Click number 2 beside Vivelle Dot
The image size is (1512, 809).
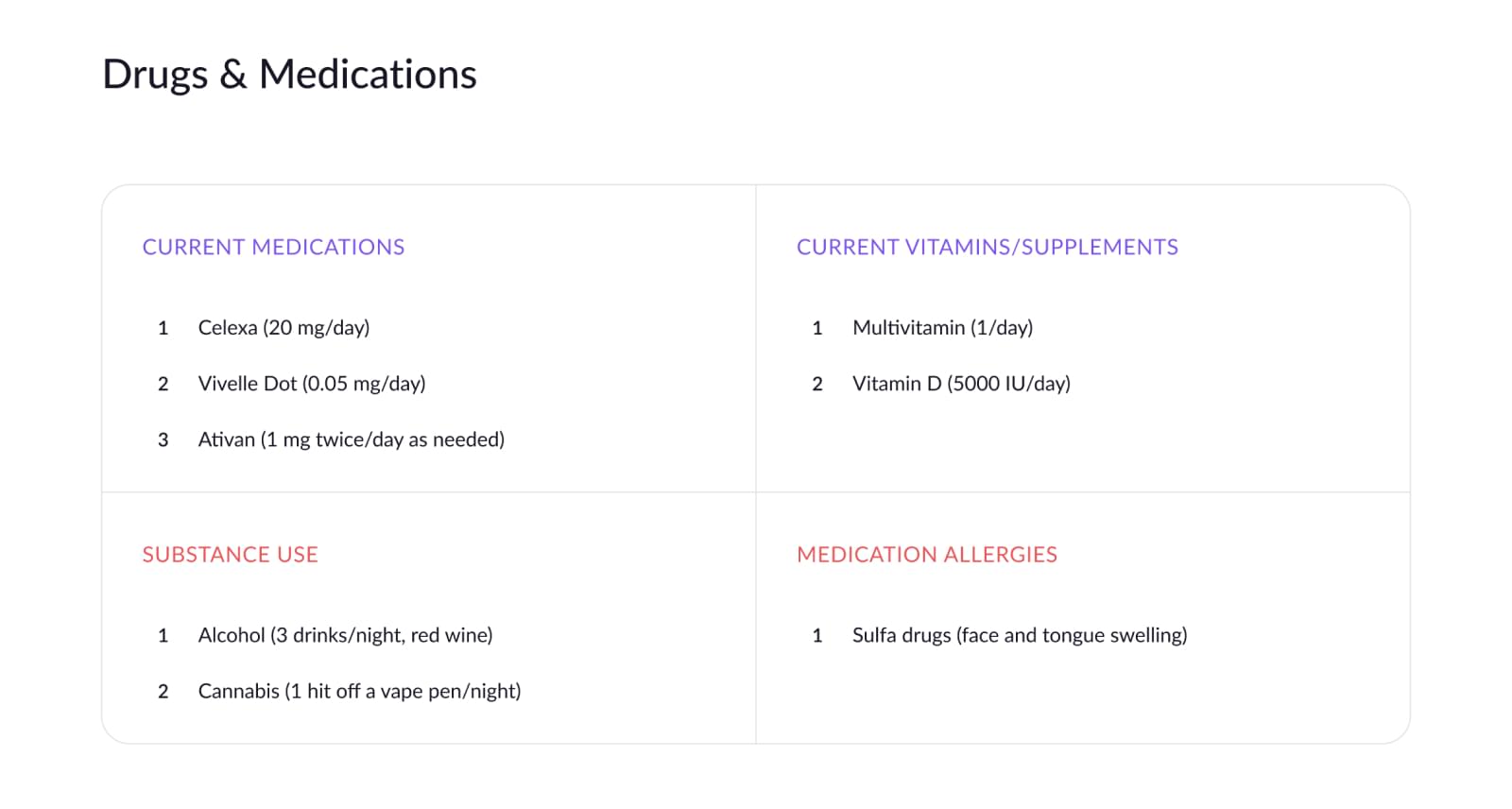pos(163,384)
